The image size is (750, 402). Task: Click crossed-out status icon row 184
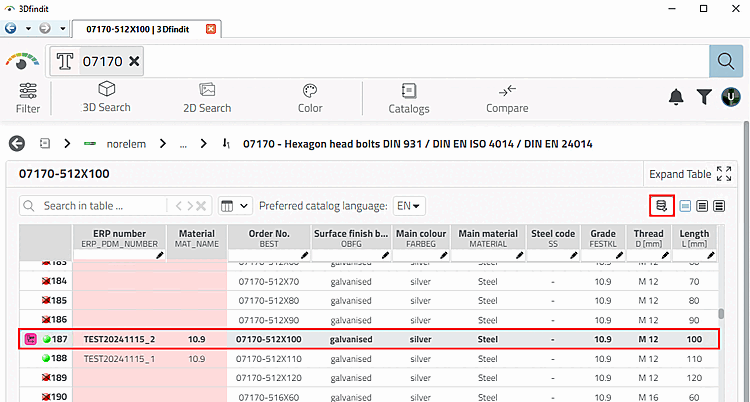(46, 281)
